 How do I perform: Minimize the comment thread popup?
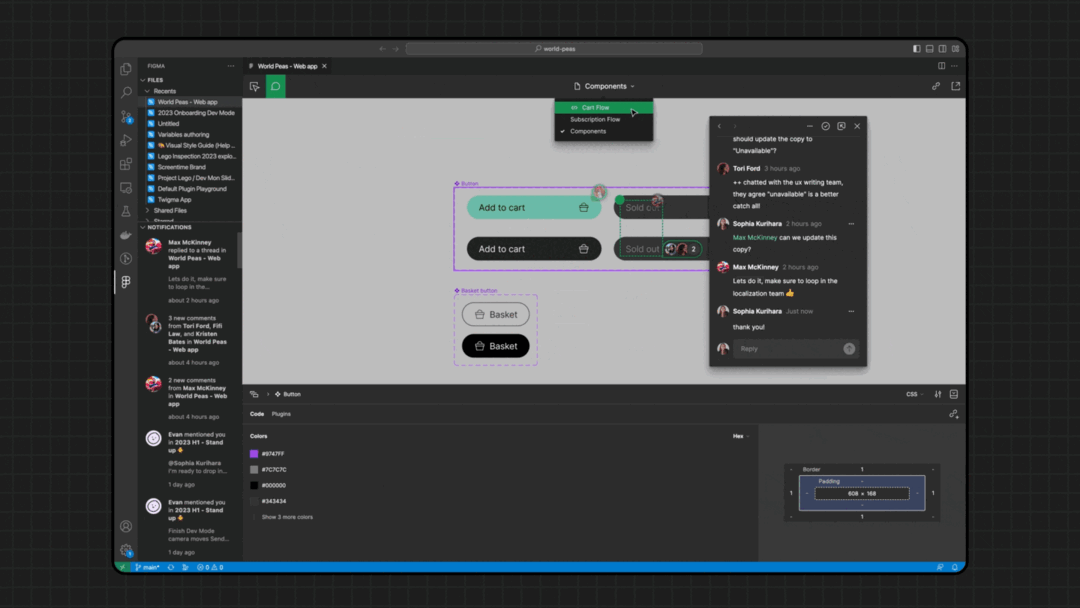(x=809, y=126)
